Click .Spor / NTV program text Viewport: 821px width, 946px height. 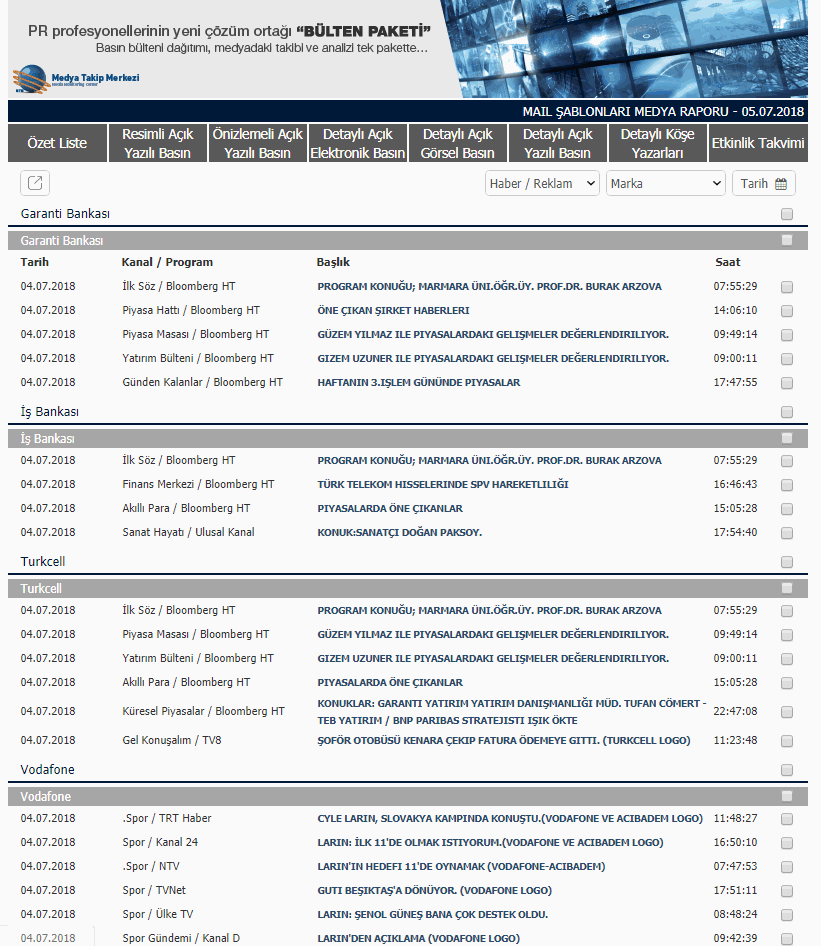pyautogui.click(x=151, y=866)
